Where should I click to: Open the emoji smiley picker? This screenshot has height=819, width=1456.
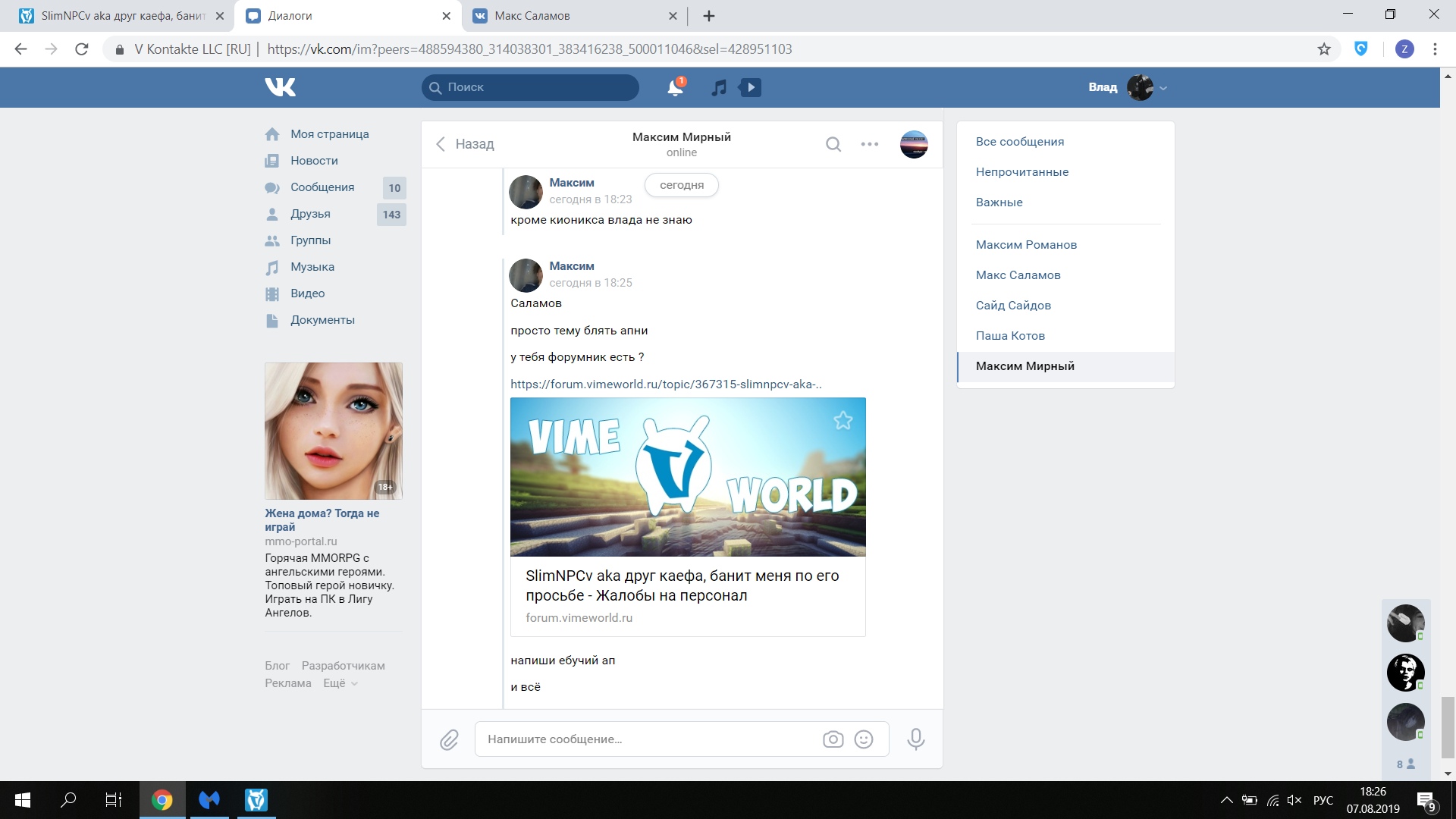[x=864, y=739]
